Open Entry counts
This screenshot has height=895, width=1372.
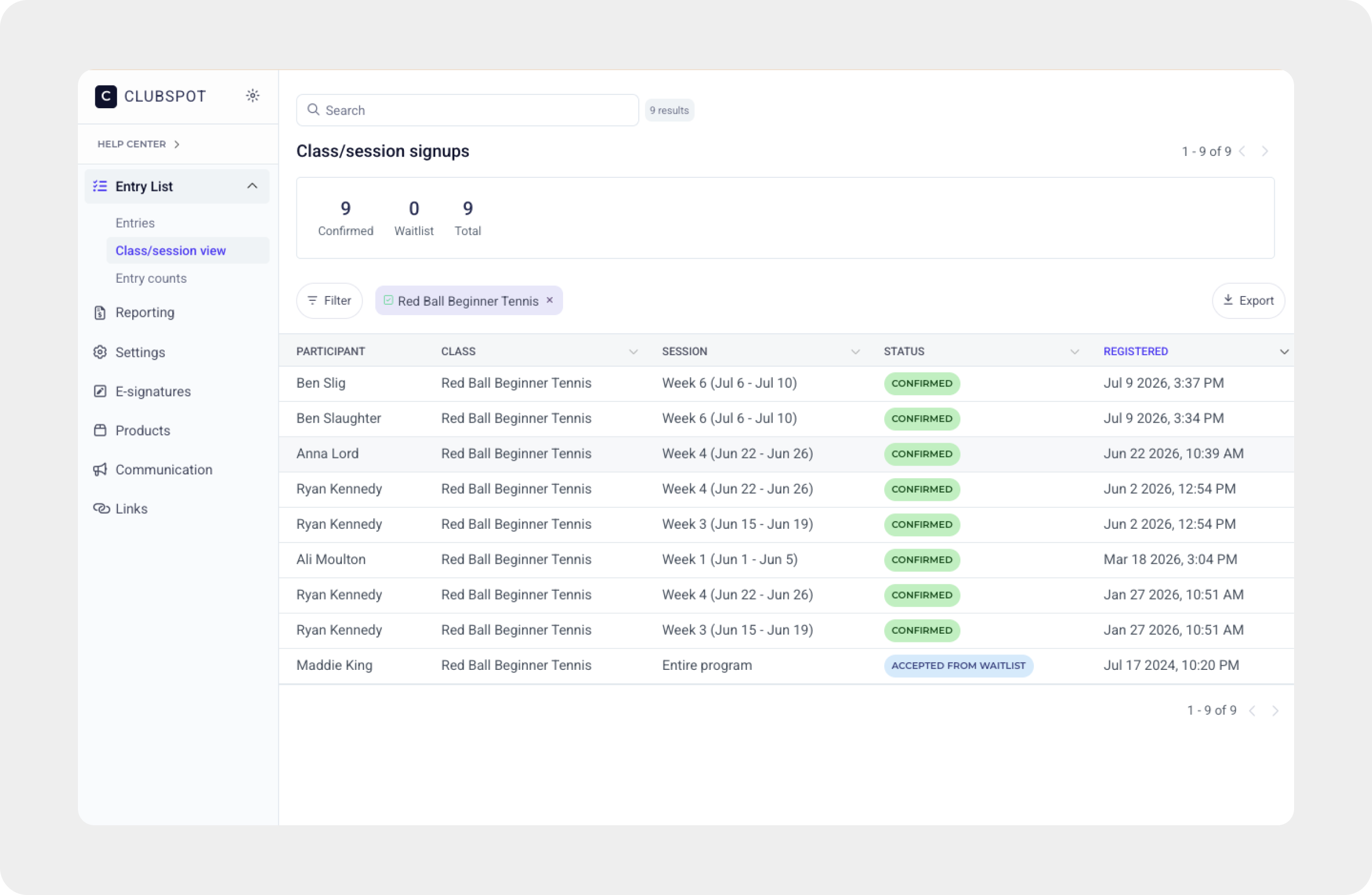tap(151, 278)
